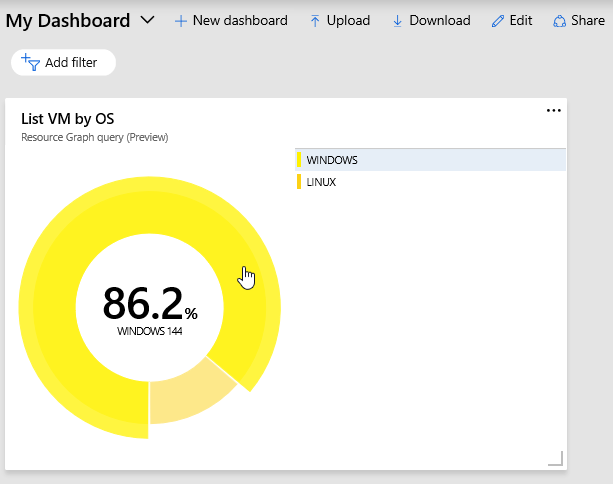Click the Upload arrow icon

(x=315, y=21)
